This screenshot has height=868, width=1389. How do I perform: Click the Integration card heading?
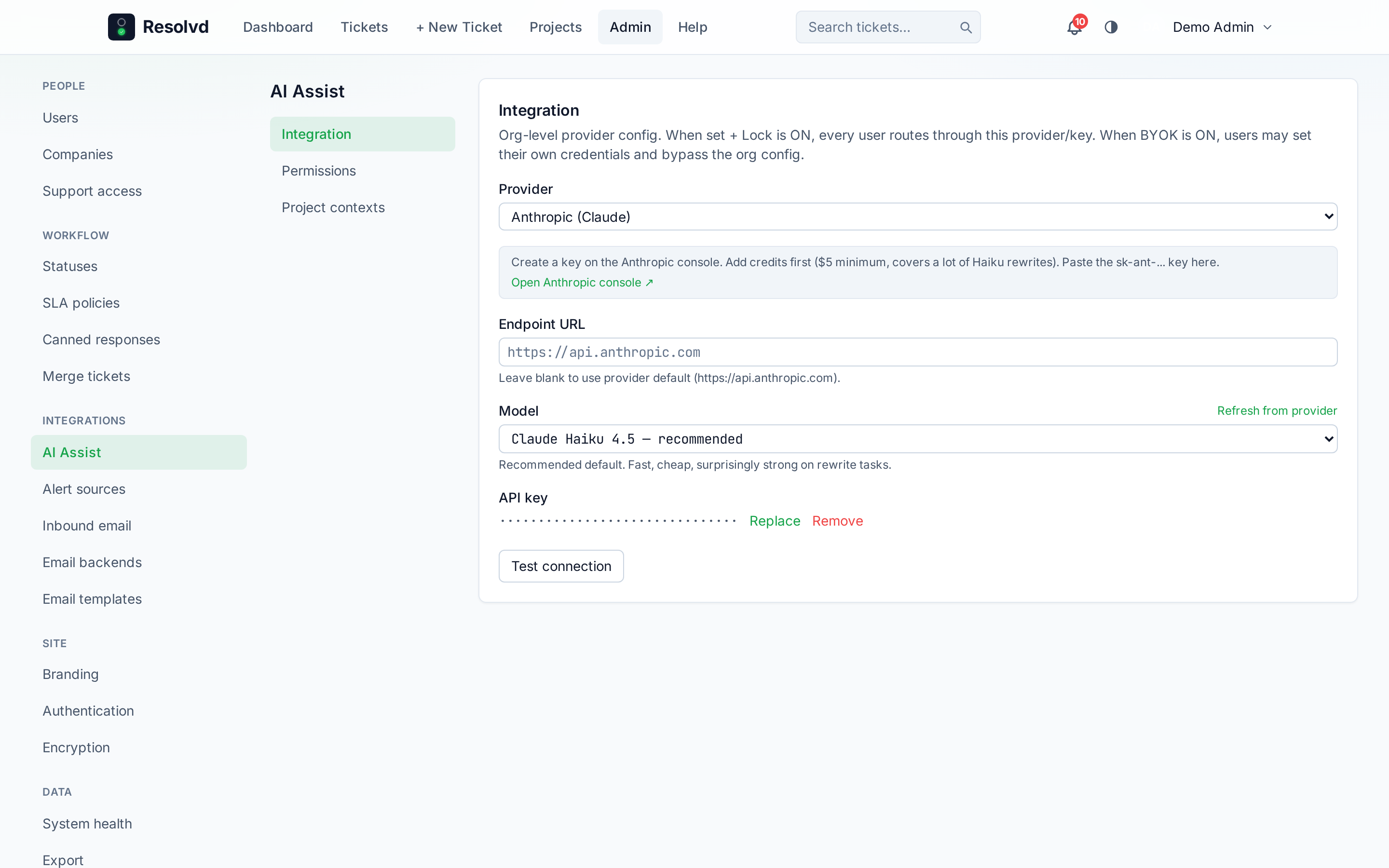click(x=538, y=110)
